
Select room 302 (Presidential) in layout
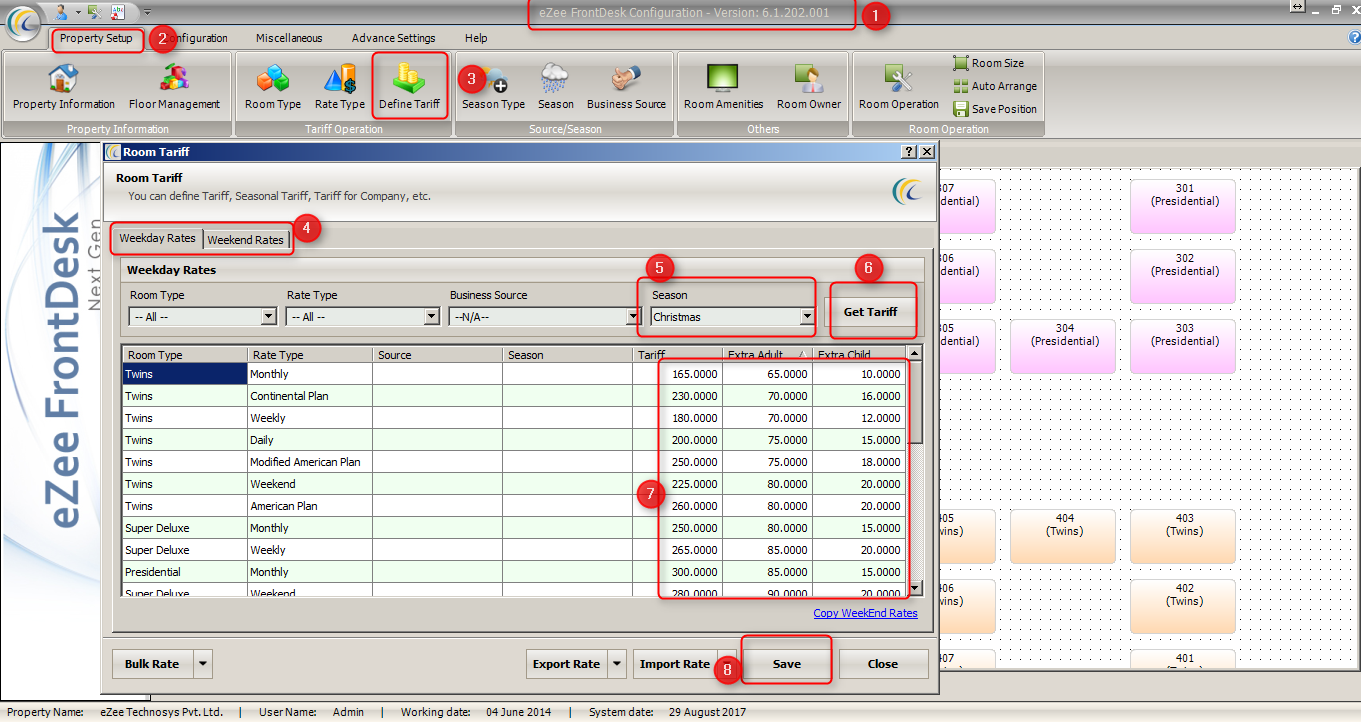(1184, 276)
